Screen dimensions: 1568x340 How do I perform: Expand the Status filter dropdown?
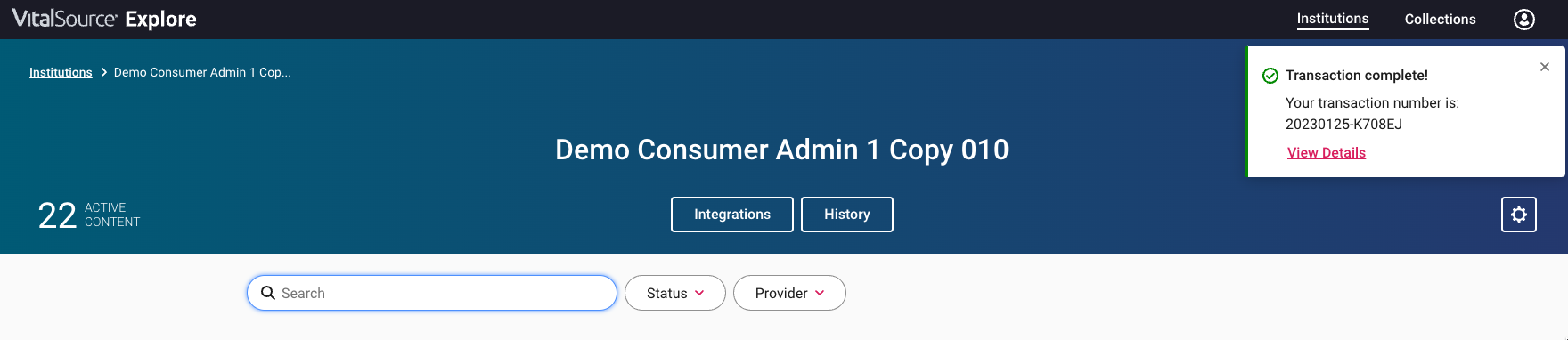675,293
